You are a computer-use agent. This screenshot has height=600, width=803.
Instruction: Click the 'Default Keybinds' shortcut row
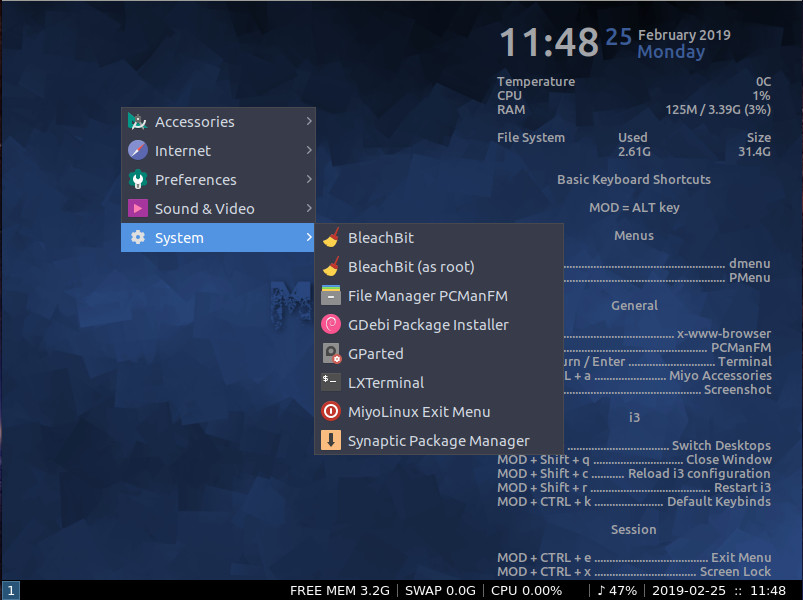coord(634,501)
